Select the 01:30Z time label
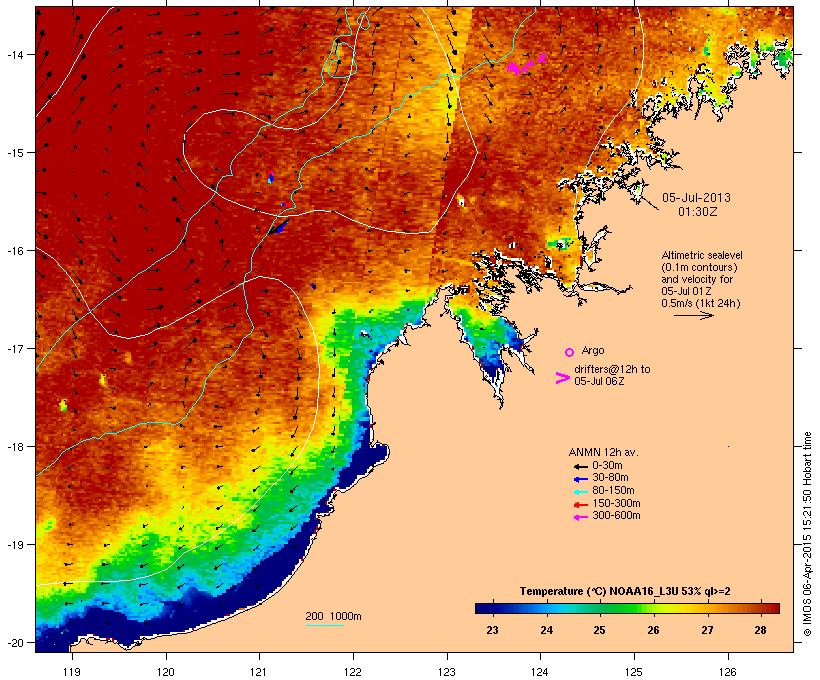This screenshot has height=680, width=820. pyautogui.click(x=697, y=212)
